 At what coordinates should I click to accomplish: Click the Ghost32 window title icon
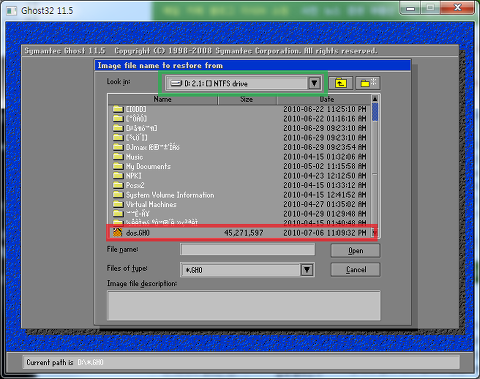pyautogui.click(x=11, y=11)
